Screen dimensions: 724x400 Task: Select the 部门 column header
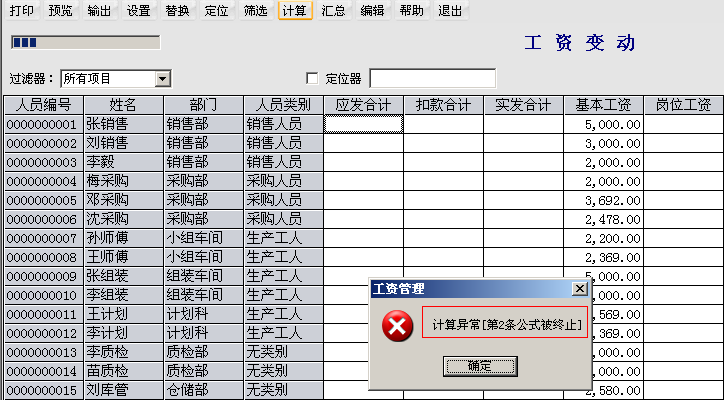point(204,105)
